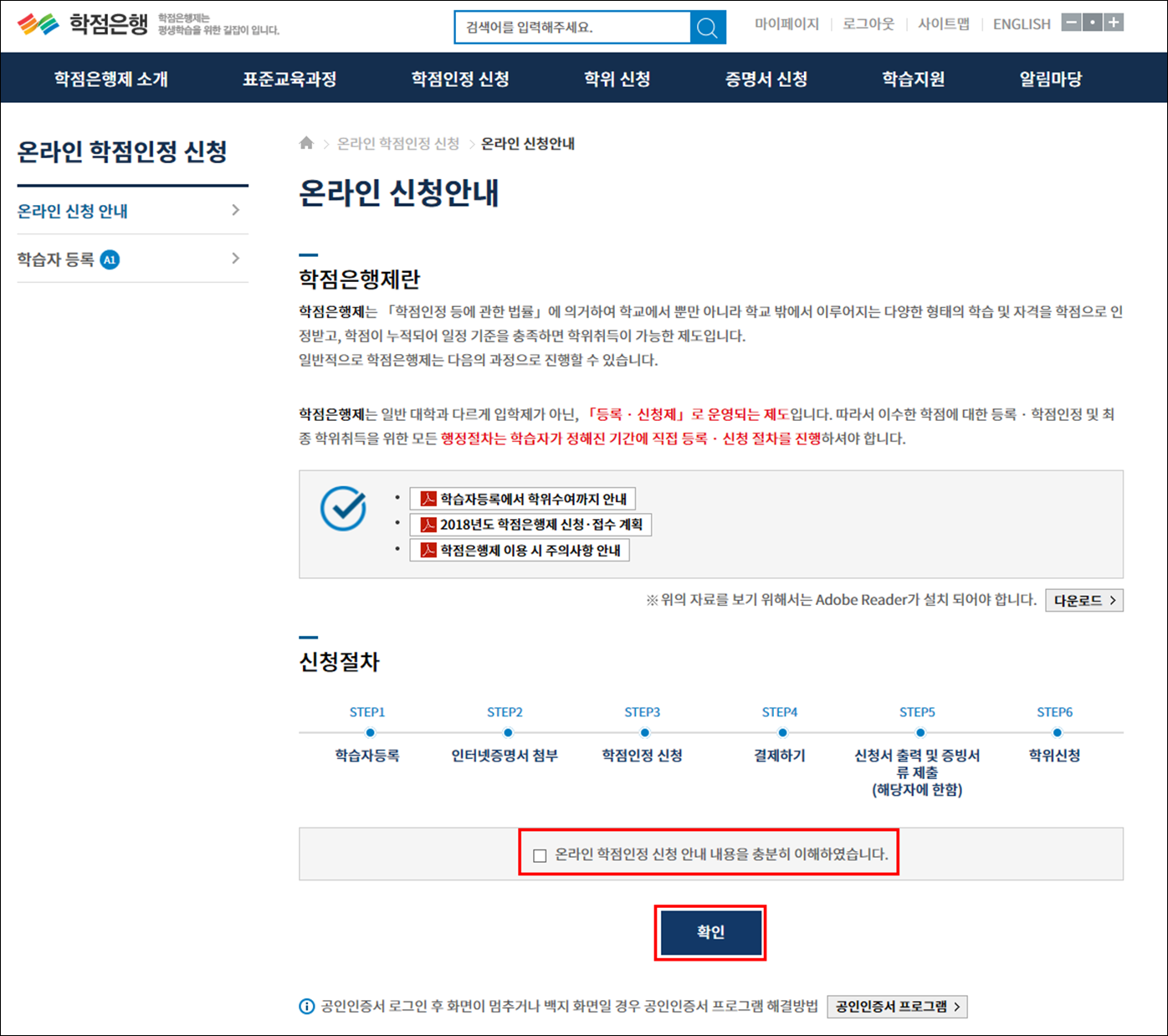
Task: Click the home breadcrumb icon
Action: [x=306, y=143]
